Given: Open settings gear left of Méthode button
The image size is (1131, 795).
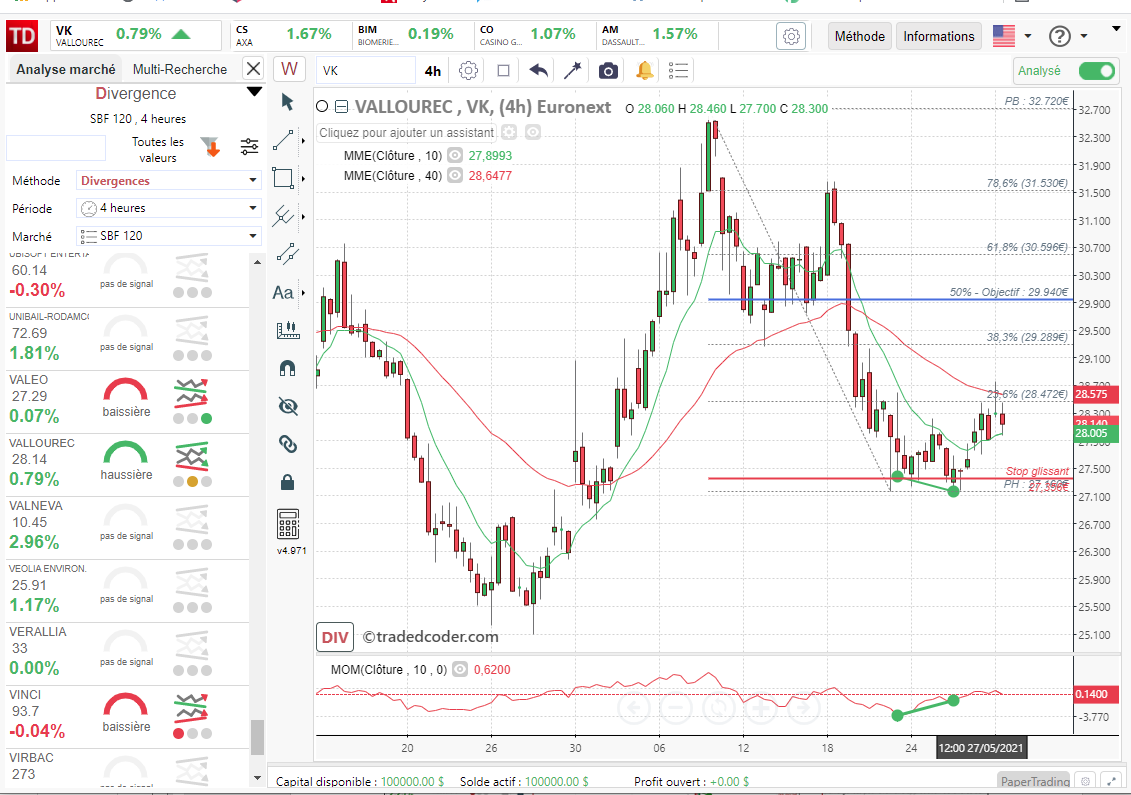Looking at the screenshot, I should point(791,36).
